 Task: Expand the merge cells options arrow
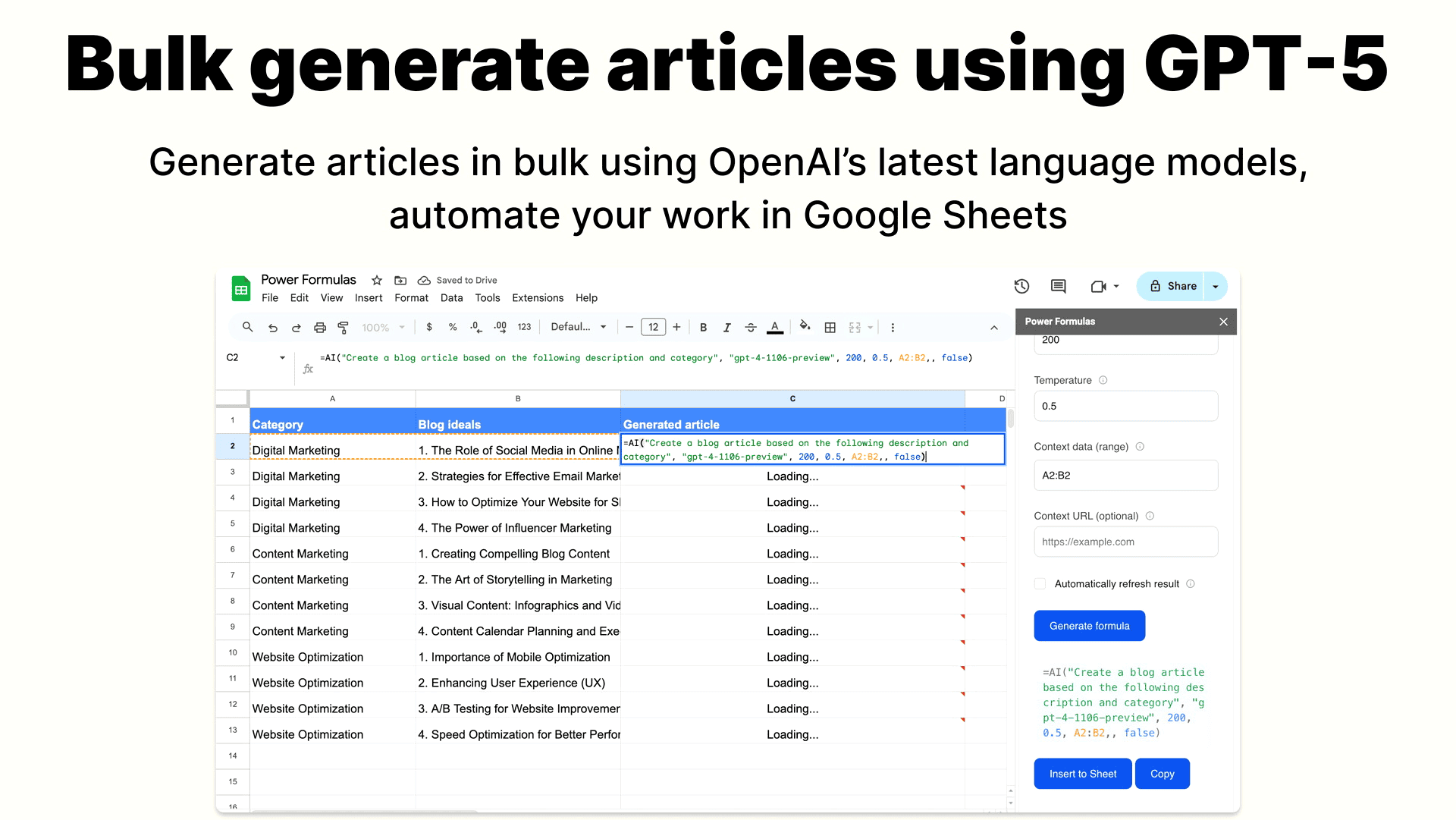coord(871,328)
